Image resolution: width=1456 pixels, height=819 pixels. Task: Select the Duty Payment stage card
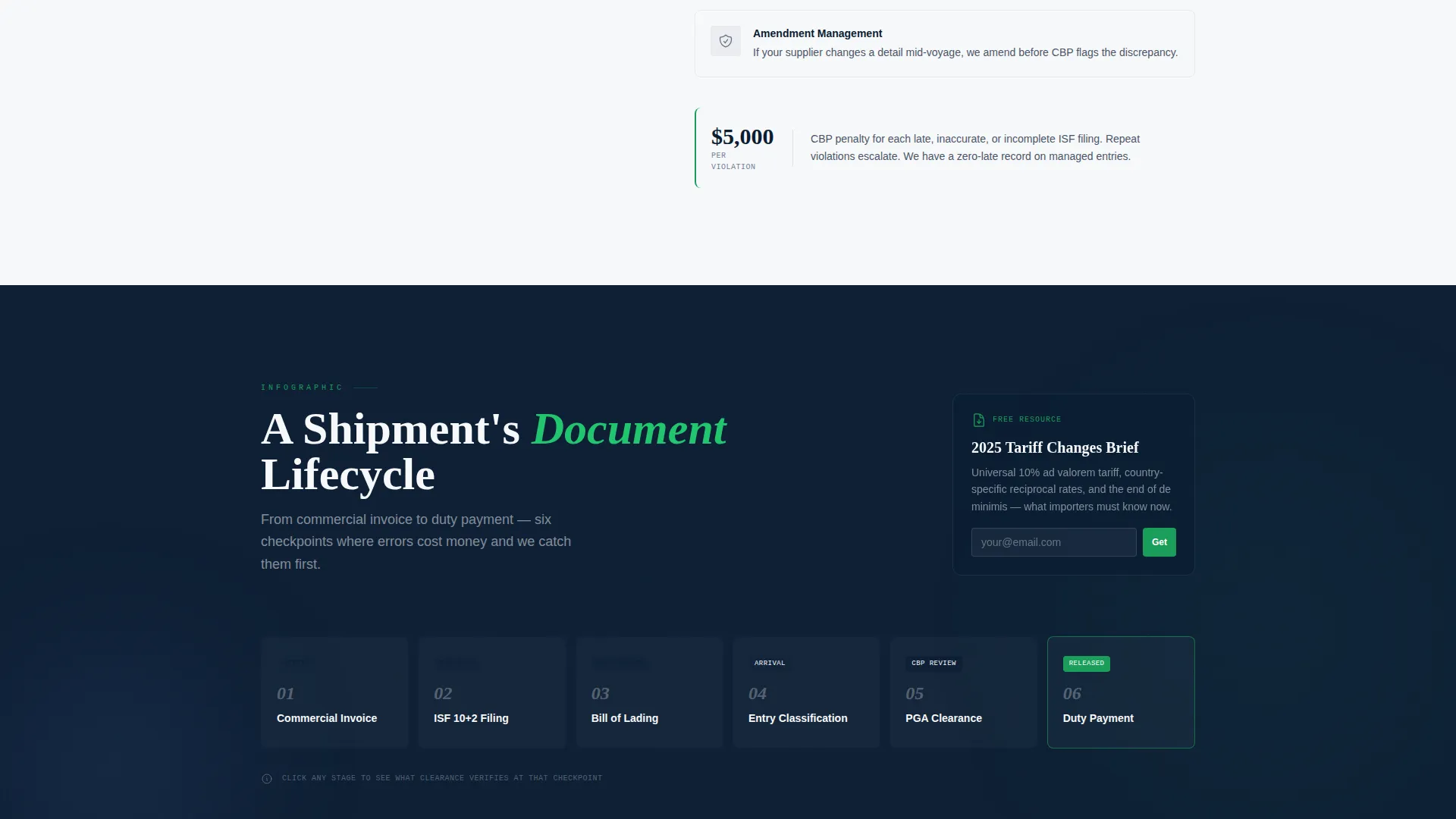[1121, 692]
